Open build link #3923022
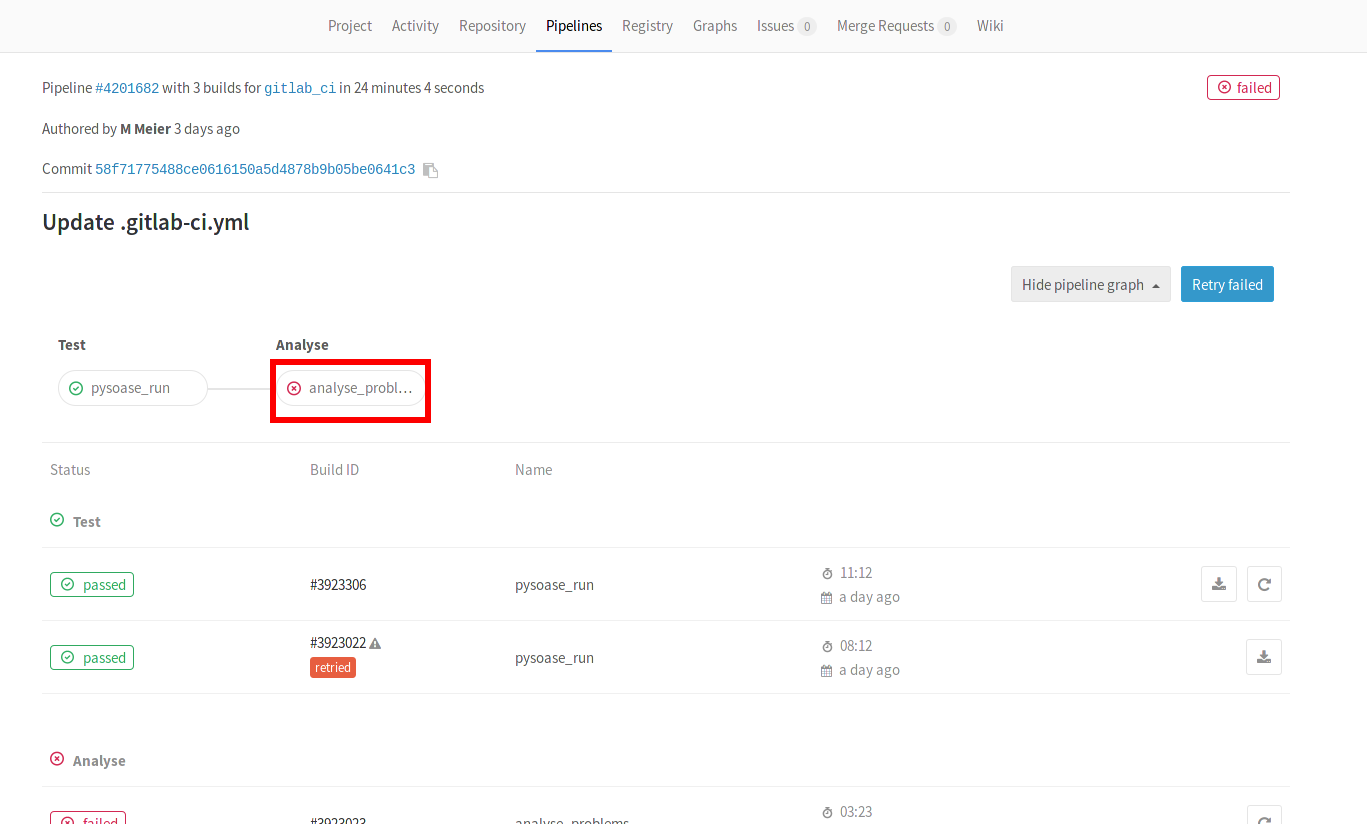1367x824 pixels. pos(338,643)
